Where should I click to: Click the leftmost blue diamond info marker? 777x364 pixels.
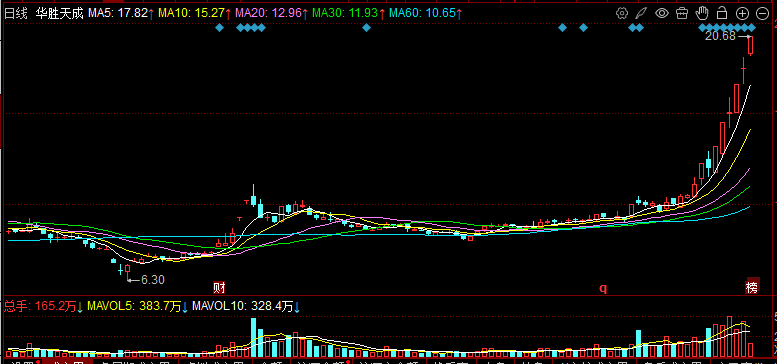coord(220,28)
